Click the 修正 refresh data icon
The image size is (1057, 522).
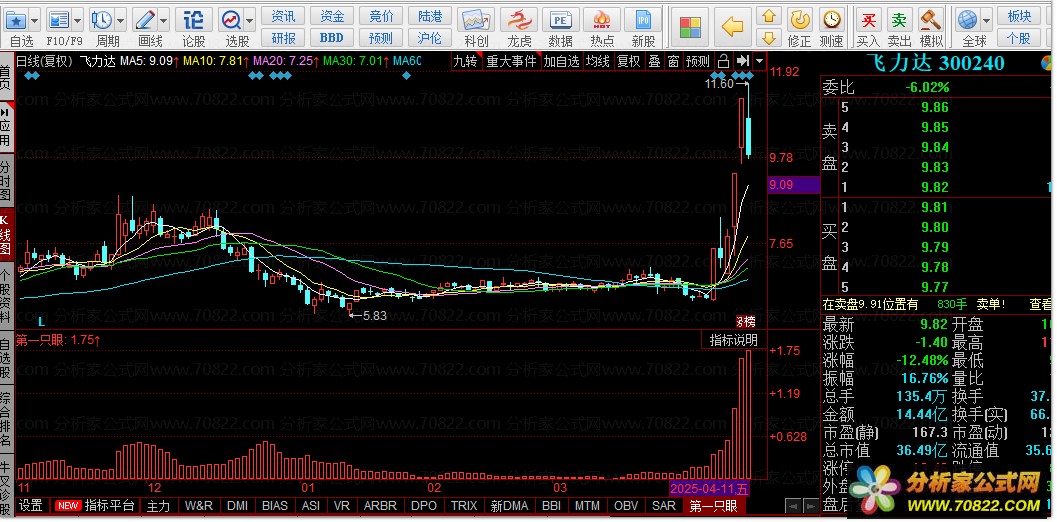(799, 19)
